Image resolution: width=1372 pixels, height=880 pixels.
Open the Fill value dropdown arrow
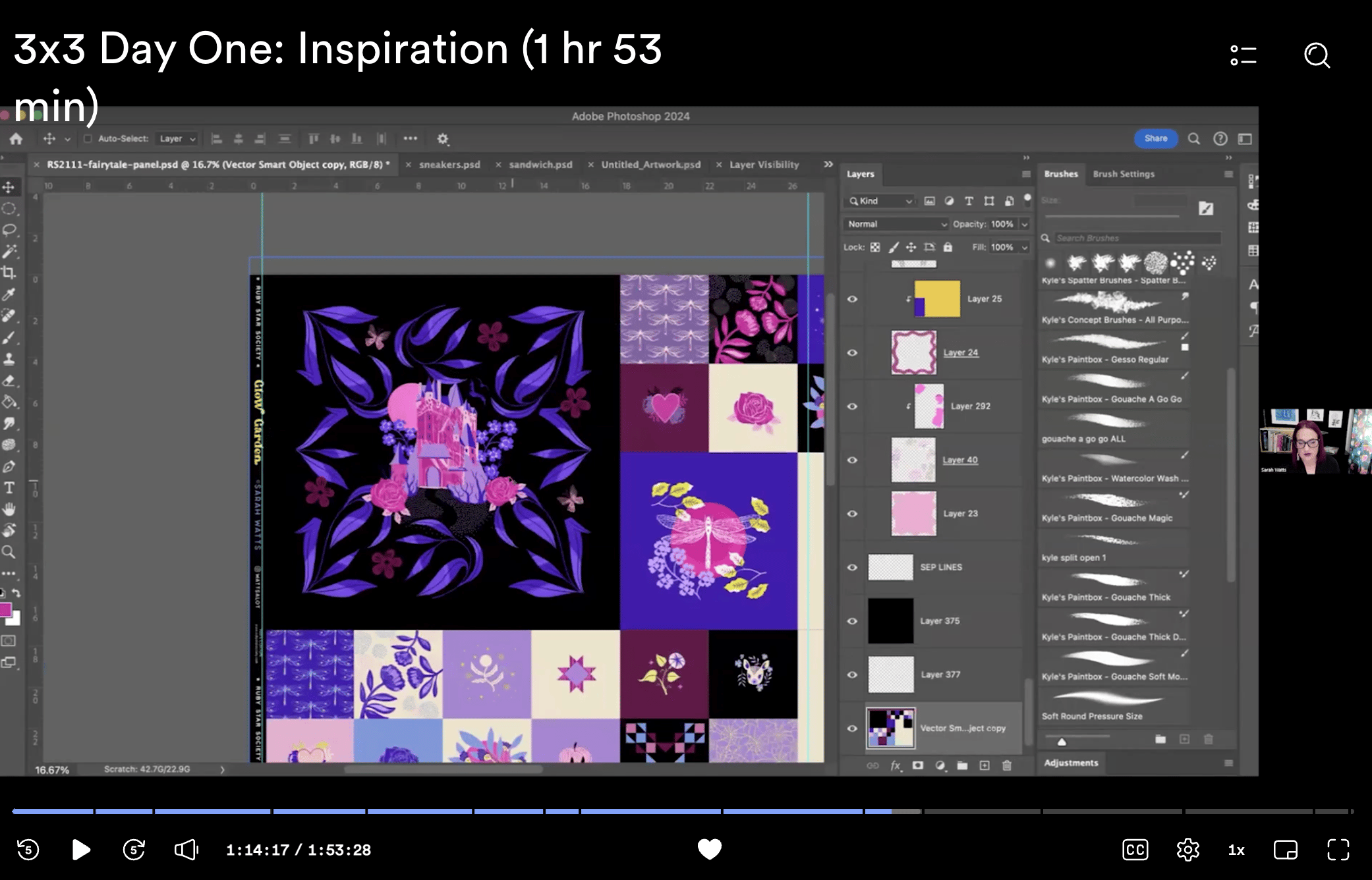point(1025,248)
